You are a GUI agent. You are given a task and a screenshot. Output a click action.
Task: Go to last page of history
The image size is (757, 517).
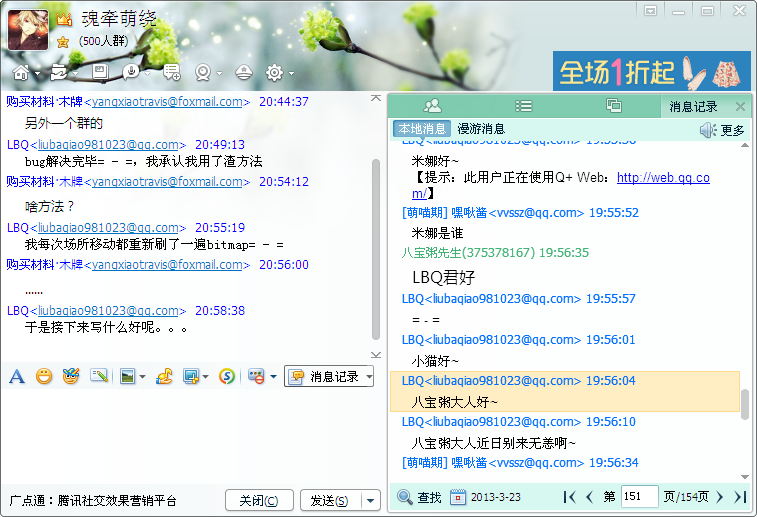click(x=740, y=497)
